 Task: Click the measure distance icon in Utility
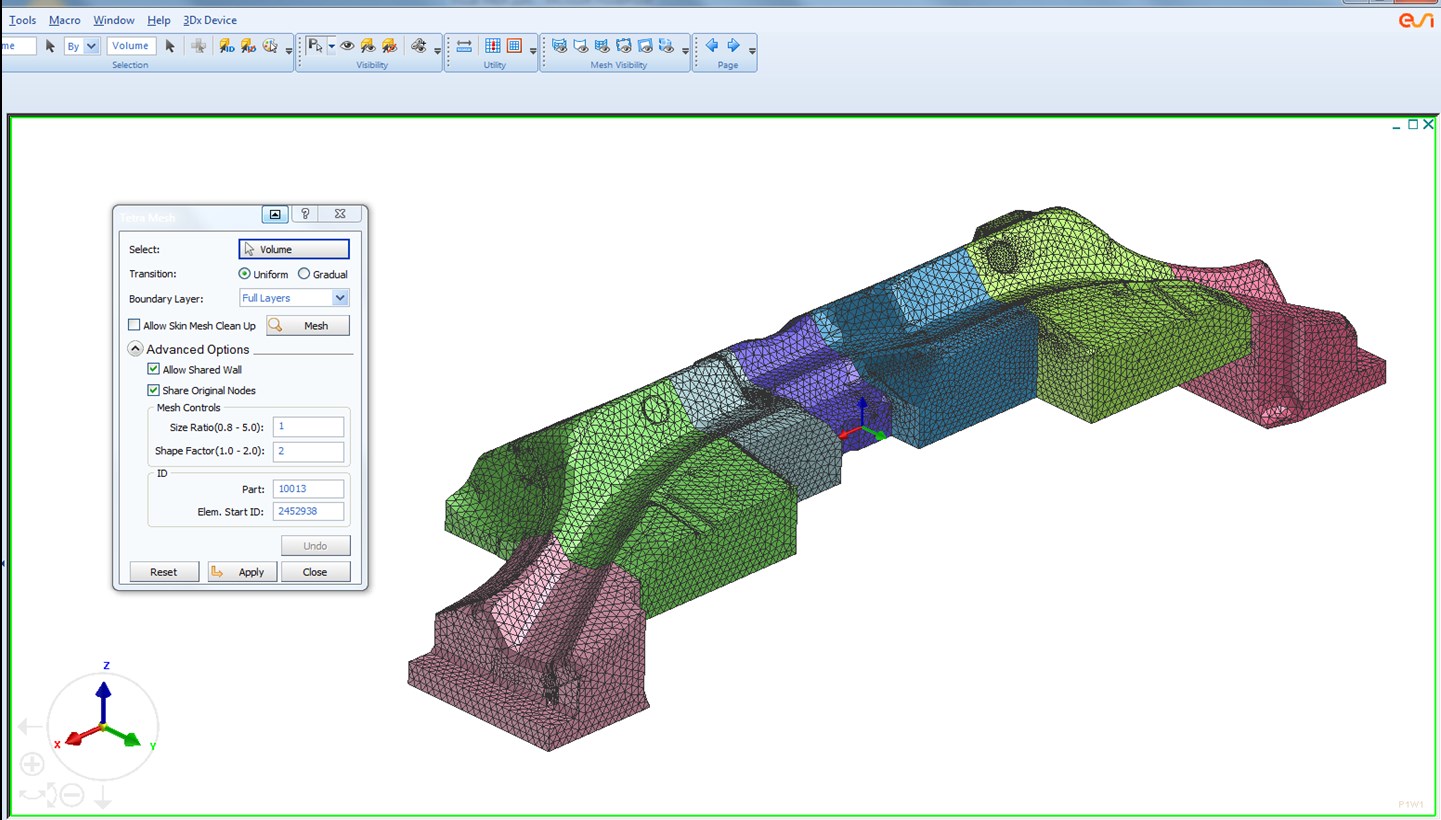tap(464, 46)
